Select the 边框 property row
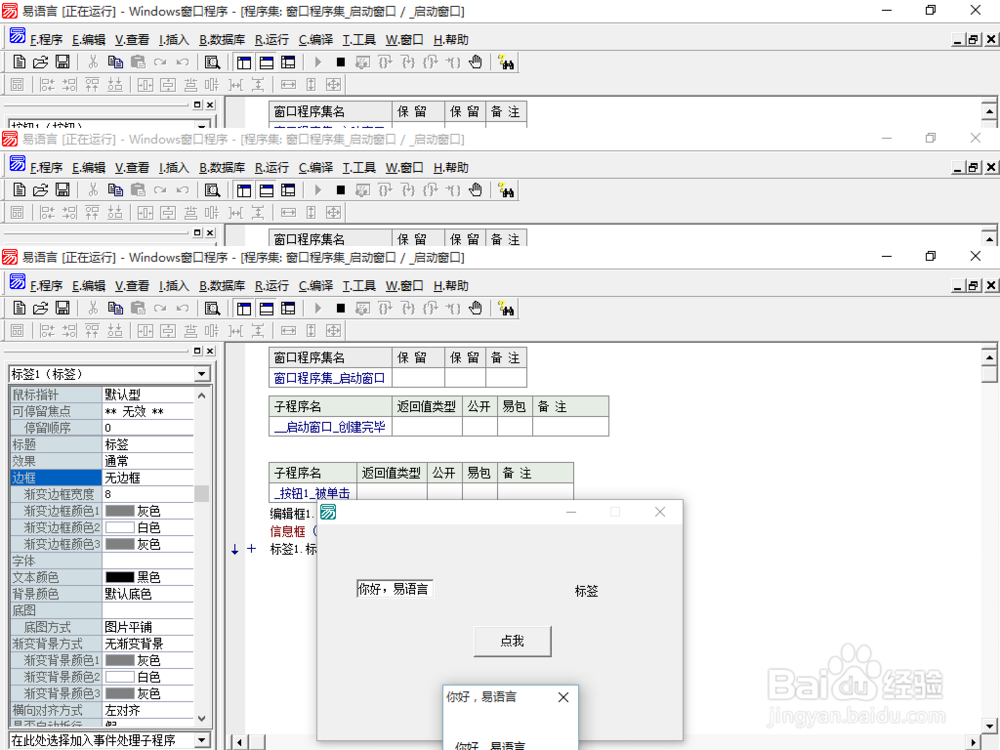The height and width of the screenshot is (750, 1000). [102, 478]
